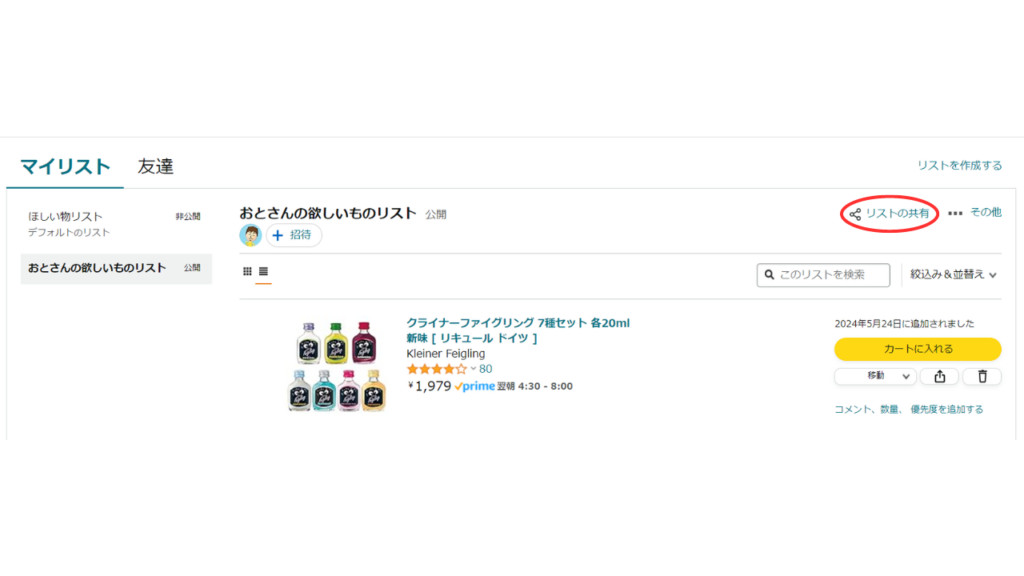
Task: Focus the このリストを検索 search field
Action: tap(823, 275)
